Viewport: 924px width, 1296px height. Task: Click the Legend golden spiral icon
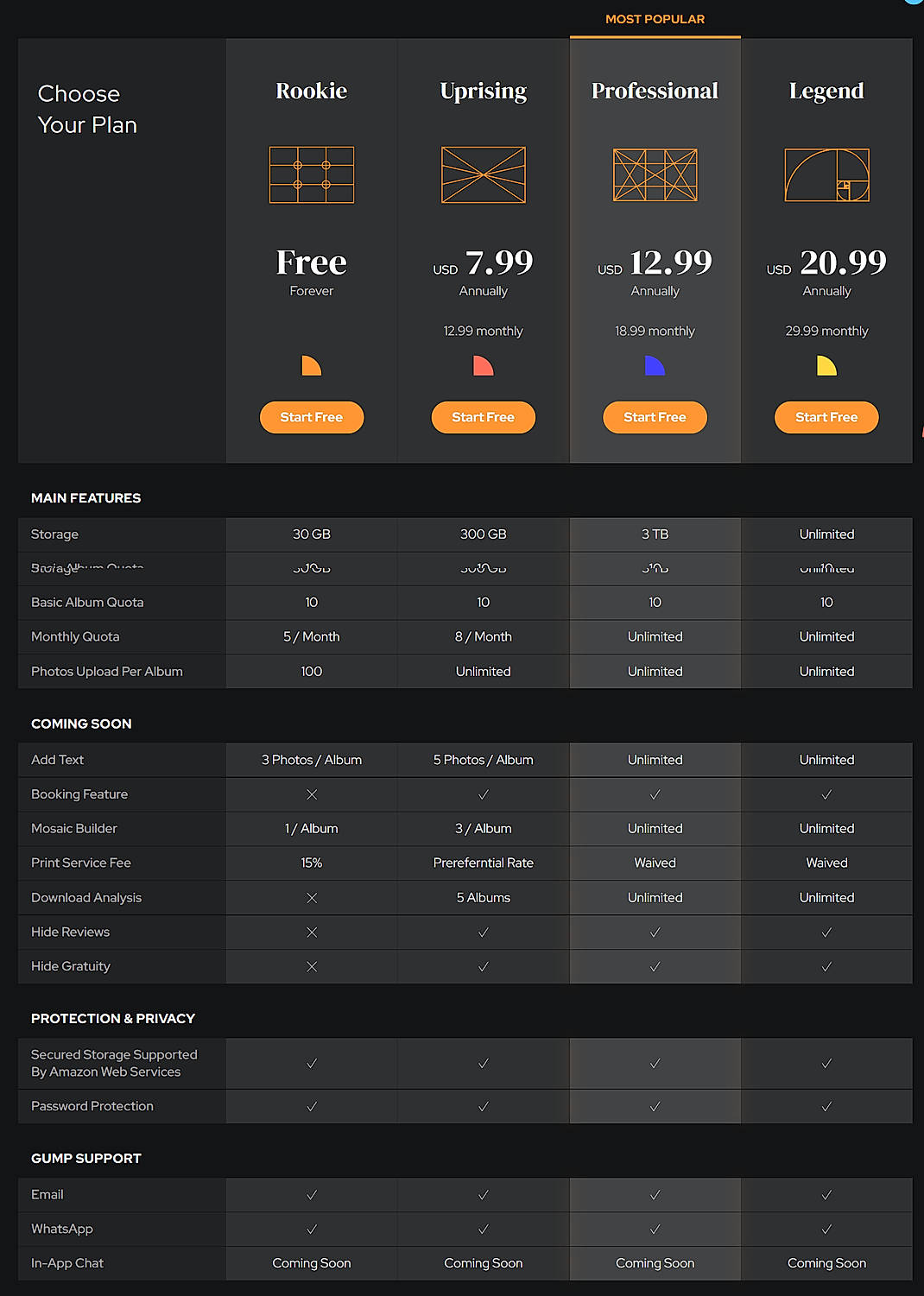[x=826, y=175]
